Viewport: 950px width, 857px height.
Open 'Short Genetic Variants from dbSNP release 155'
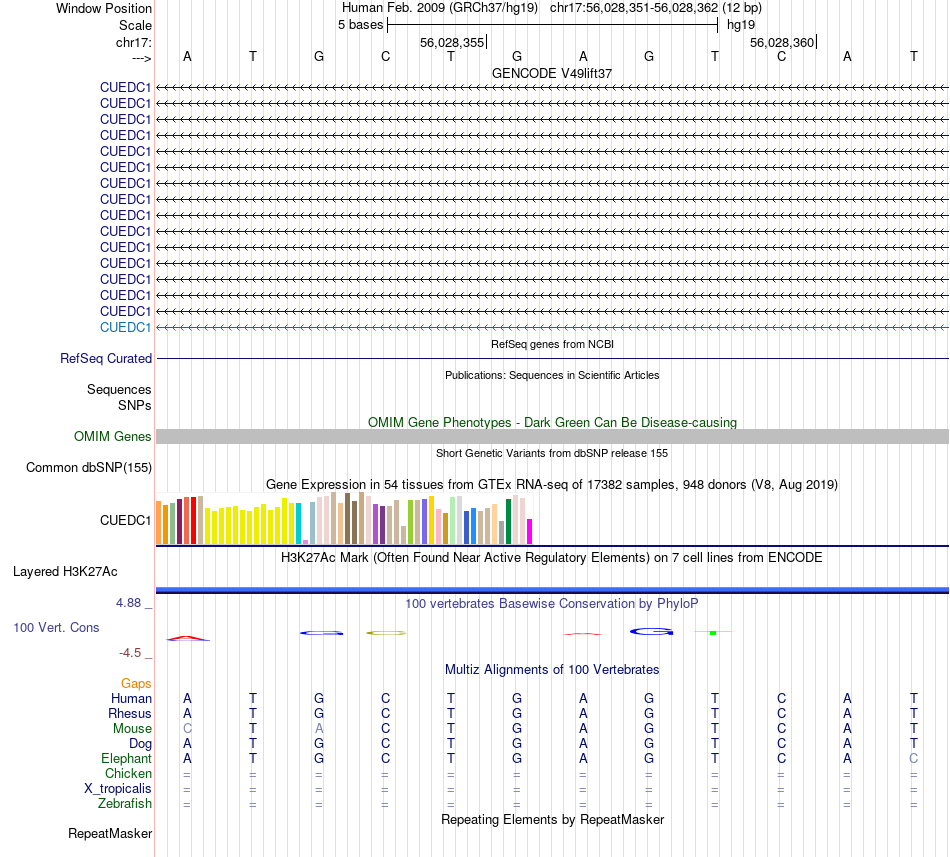point(552,453)
